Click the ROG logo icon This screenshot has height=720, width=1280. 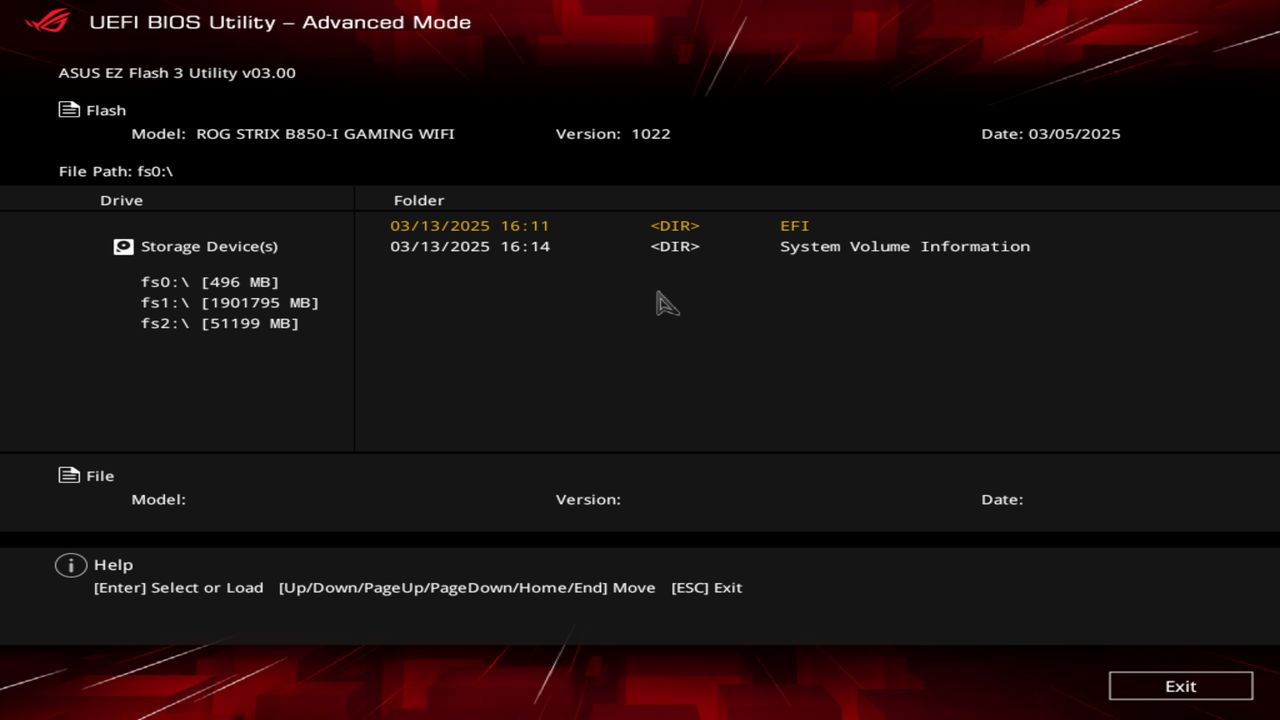coord(47,21)
